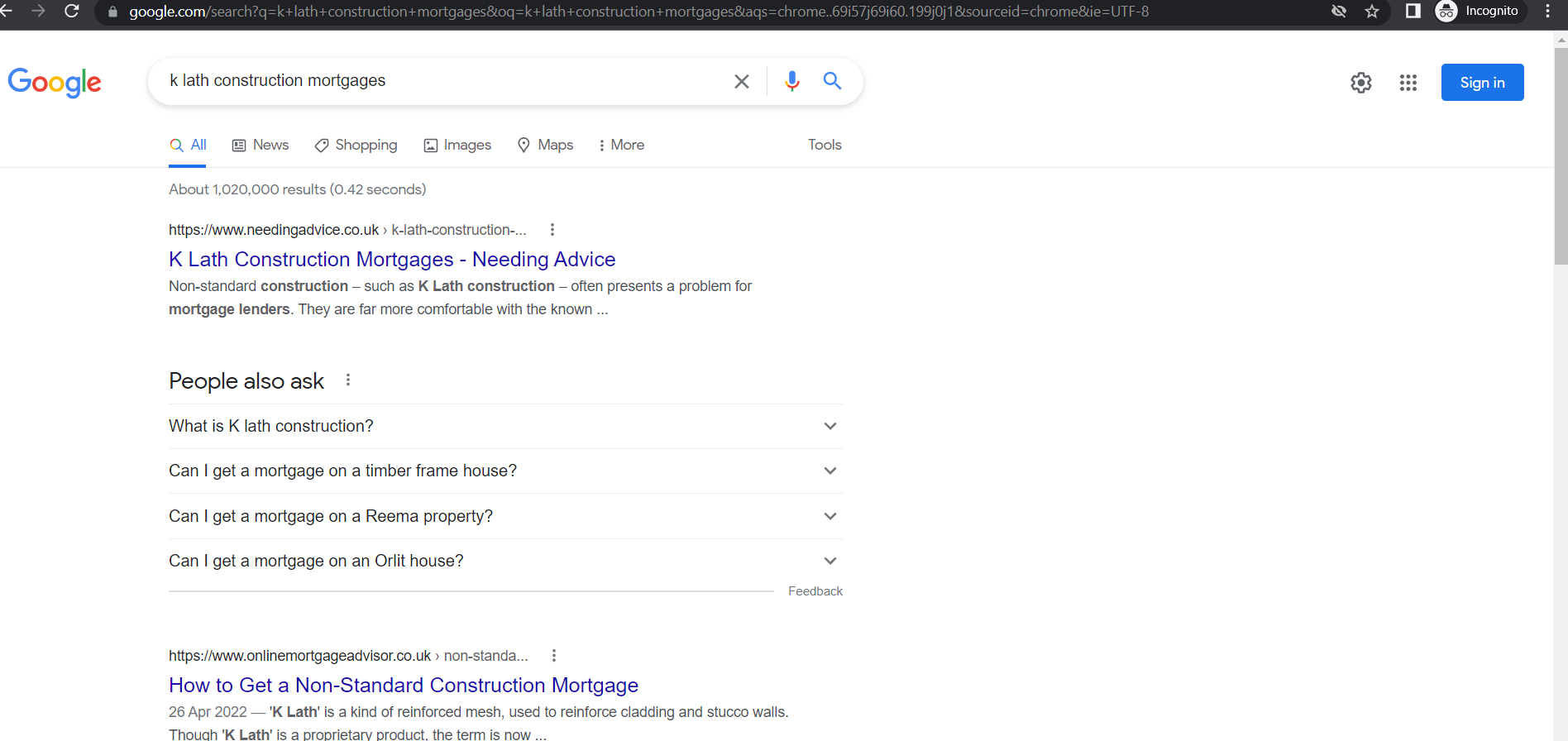Click the voice search microphone icon
The image size is (1568, 741).
click(x=791, y=81)
